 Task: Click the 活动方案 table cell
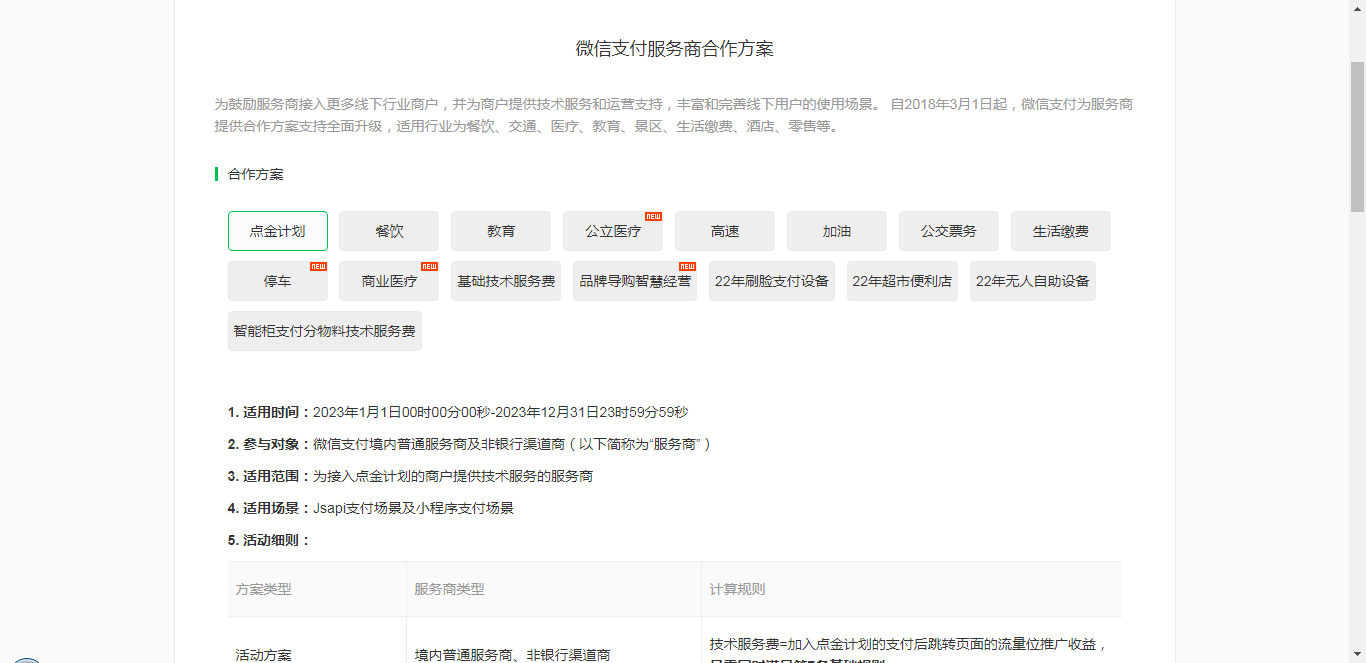[264, 655]
